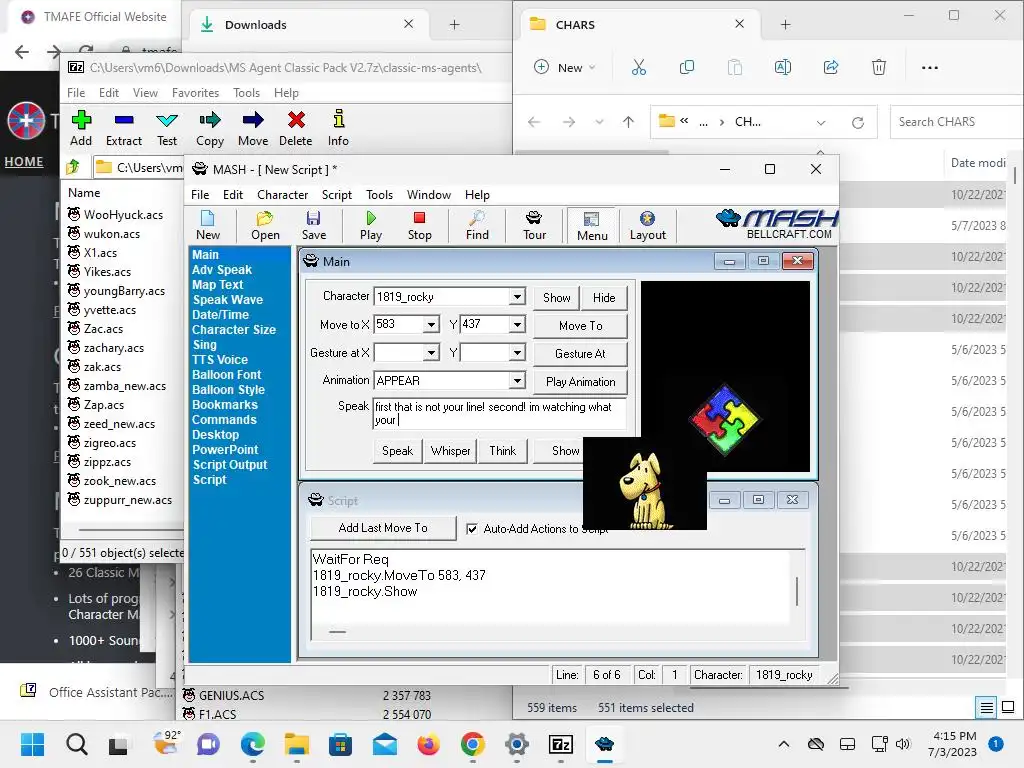
Task: Click the Delete trash icon in CHARS Explorer
Action: (x=879, y=67)
